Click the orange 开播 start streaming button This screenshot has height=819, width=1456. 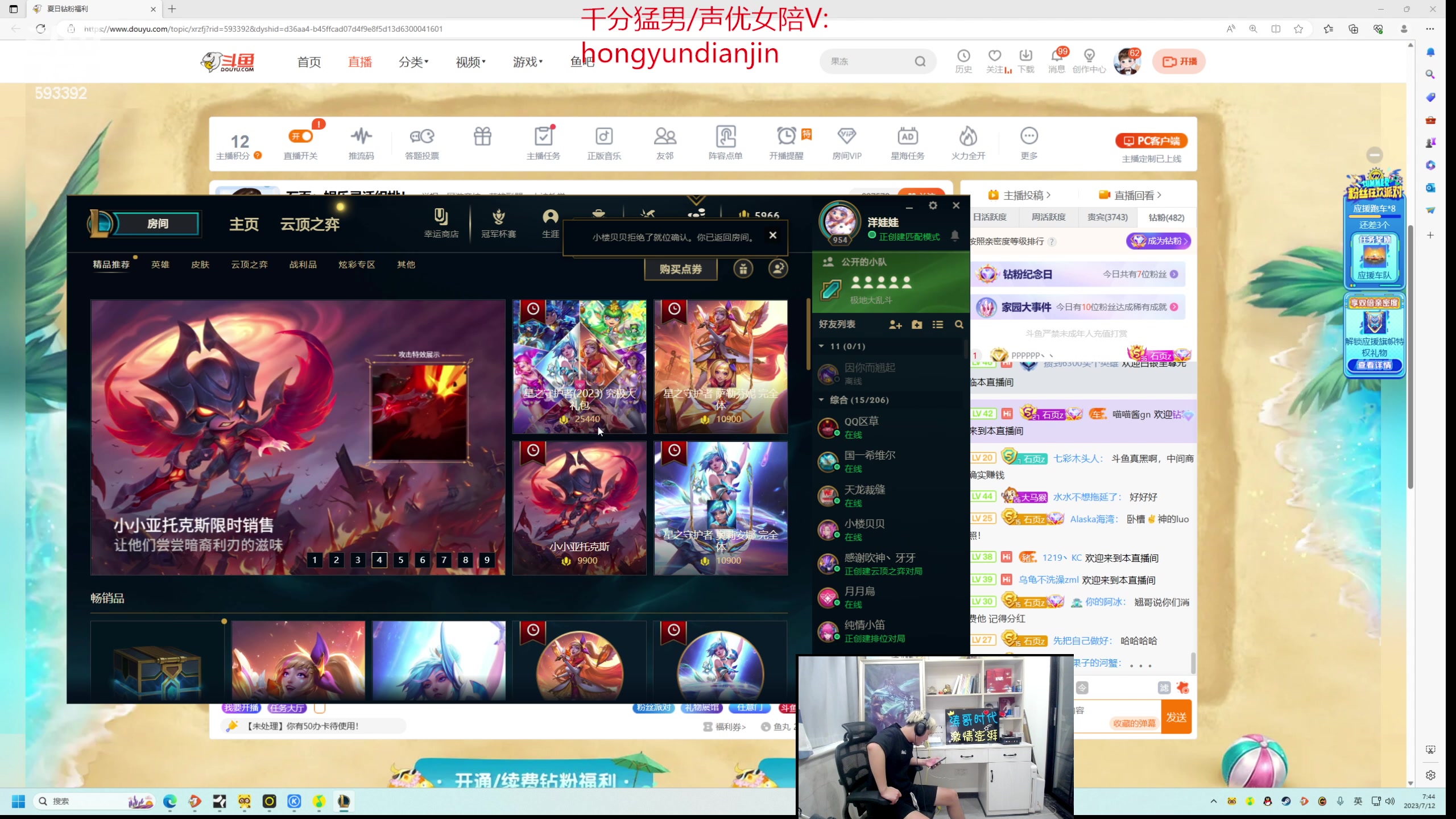click(x=1179, y=61)
